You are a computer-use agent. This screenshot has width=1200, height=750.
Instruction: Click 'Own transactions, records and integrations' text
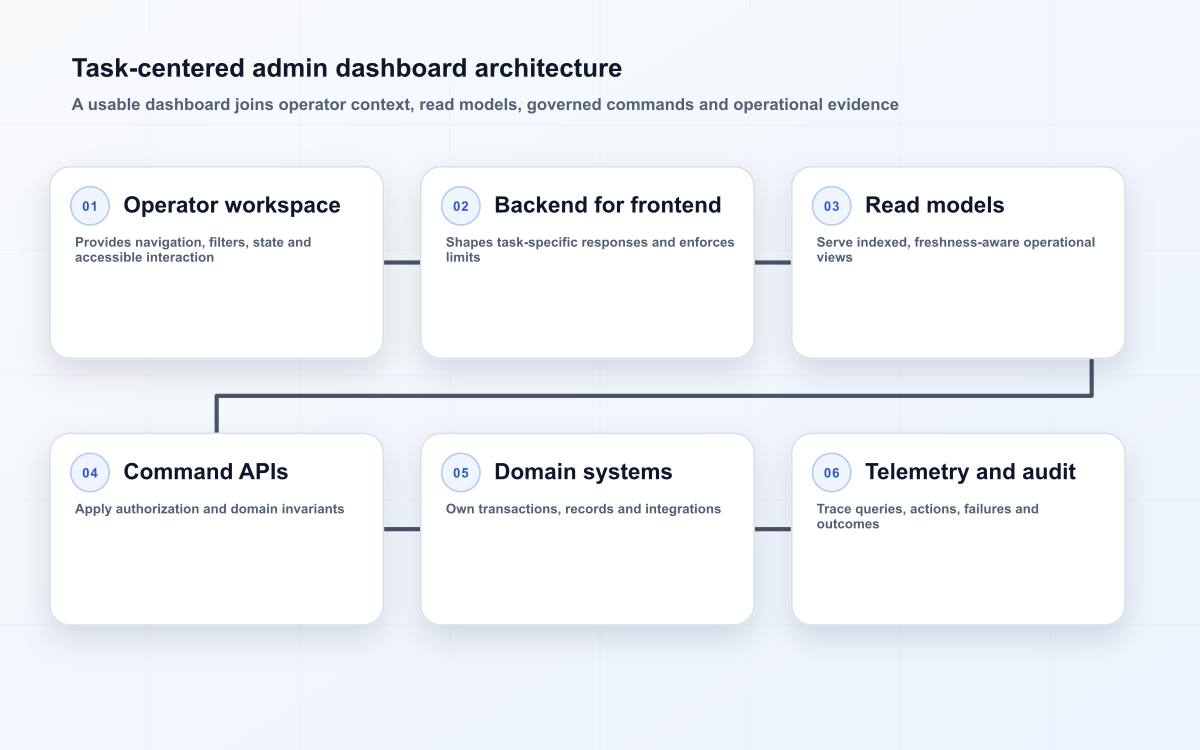[x=583, y=509]
